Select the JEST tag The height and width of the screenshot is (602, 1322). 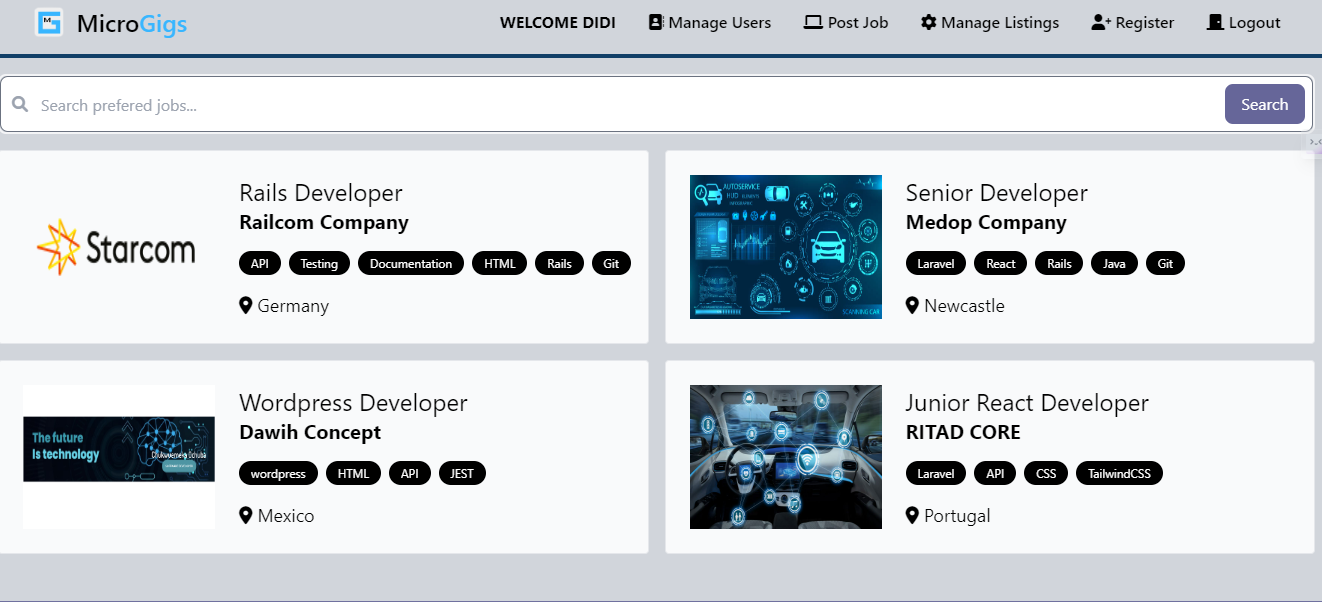click(x=462, y=474)
